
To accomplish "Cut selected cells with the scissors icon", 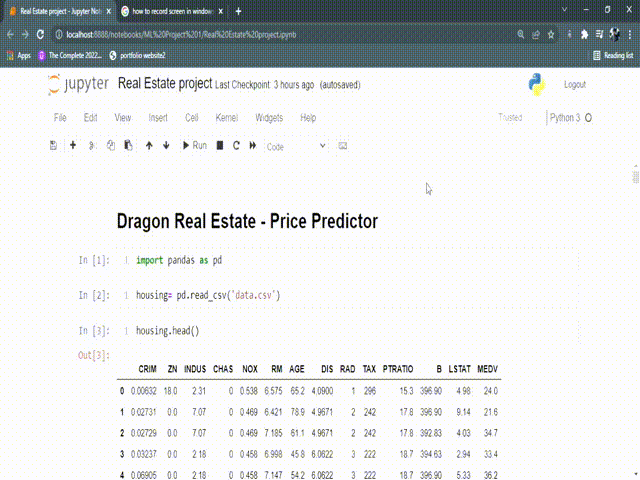I will click(x=92, y=146).
